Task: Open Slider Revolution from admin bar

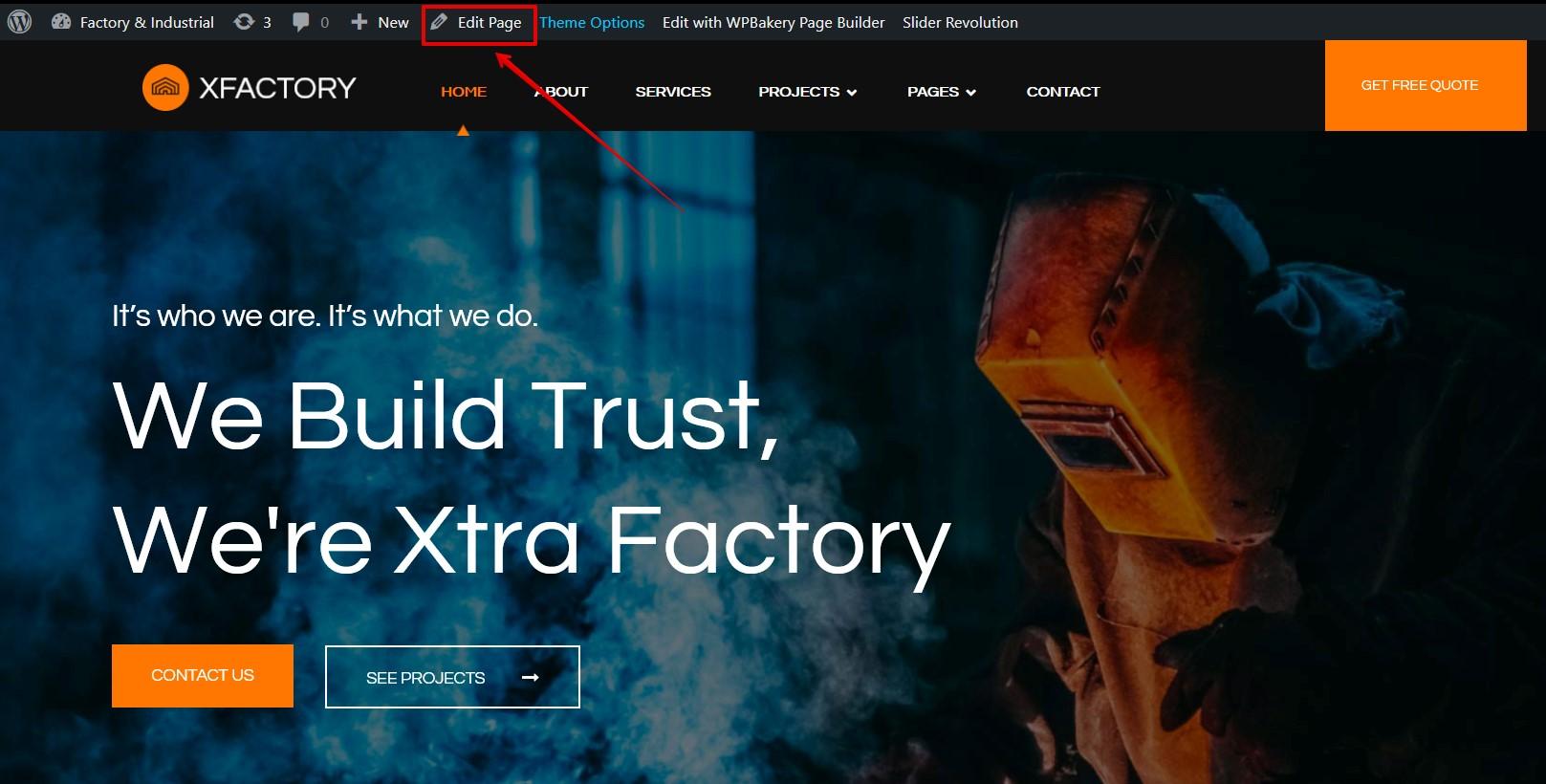Action: point(960,22)
